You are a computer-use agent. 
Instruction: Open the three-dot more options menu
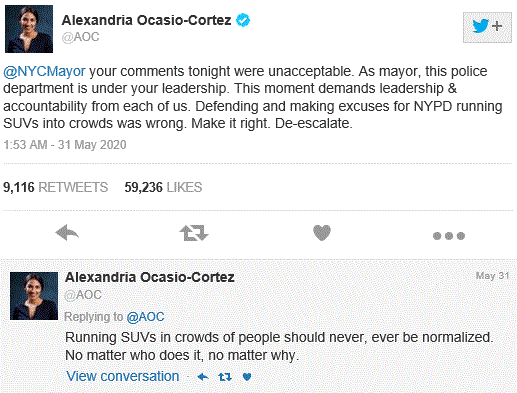(449, 236)
